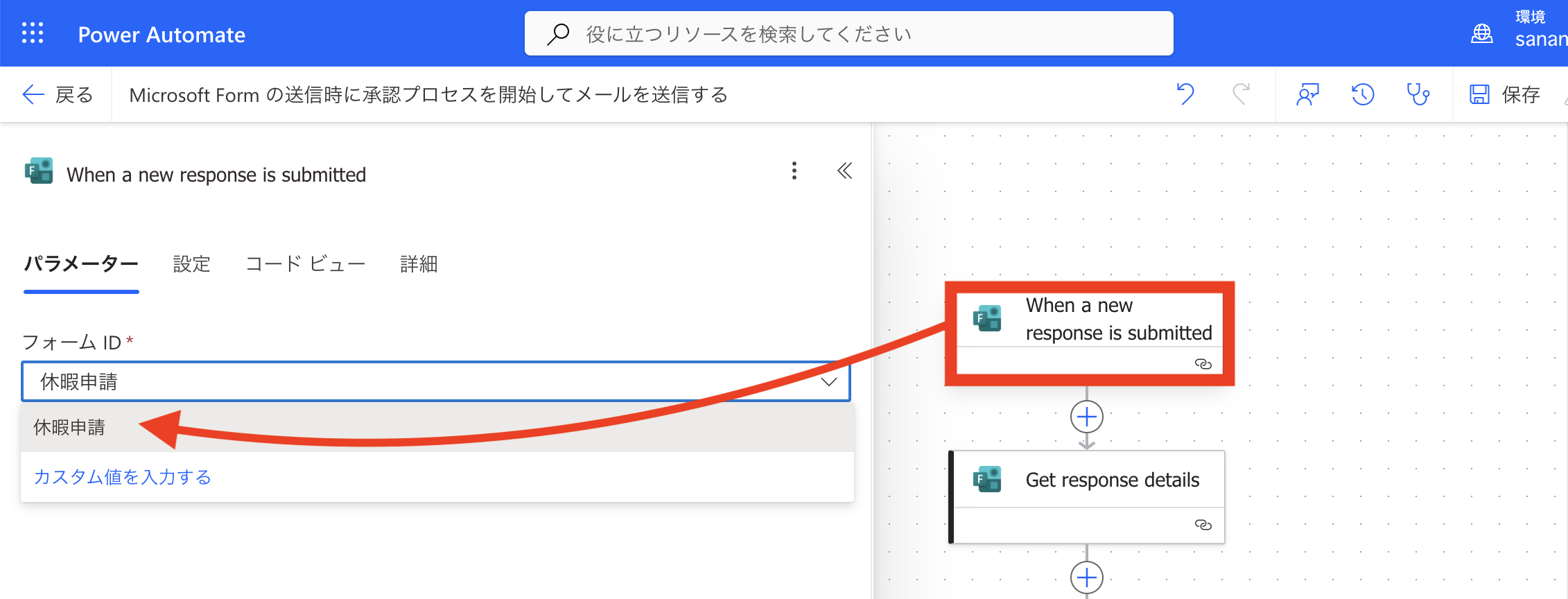Collapse the trigger details panel
The height and width of the screenshot is (599, 1568).
pos(844,171)
